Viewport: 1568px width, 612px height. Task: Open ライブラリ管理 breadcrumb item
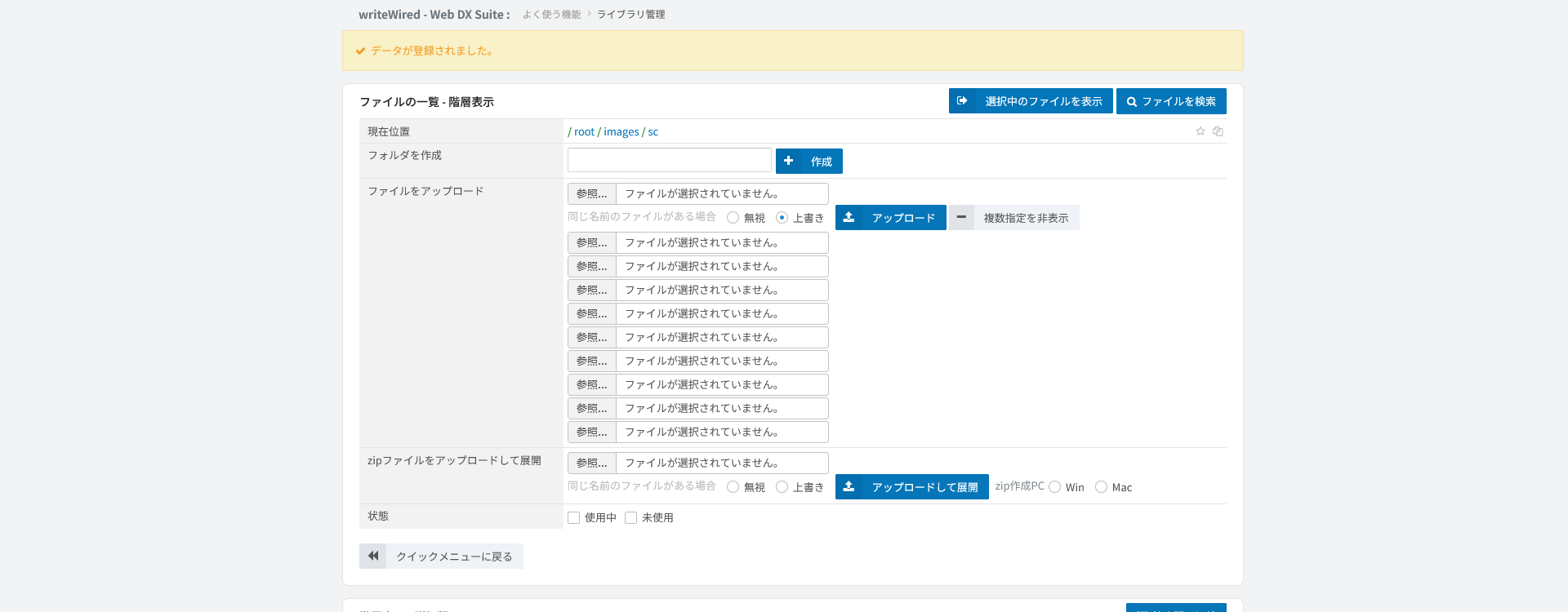tap(631, 15)
